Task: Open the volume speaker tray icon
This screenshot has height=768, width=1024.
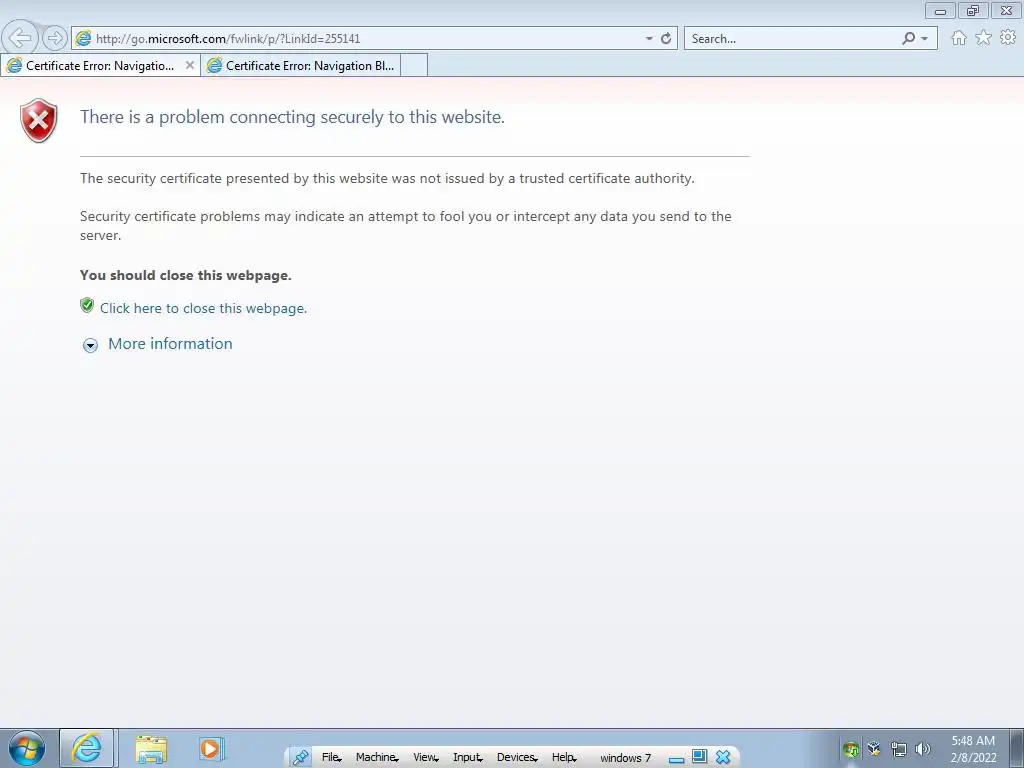Action: (x=923, y=749)
